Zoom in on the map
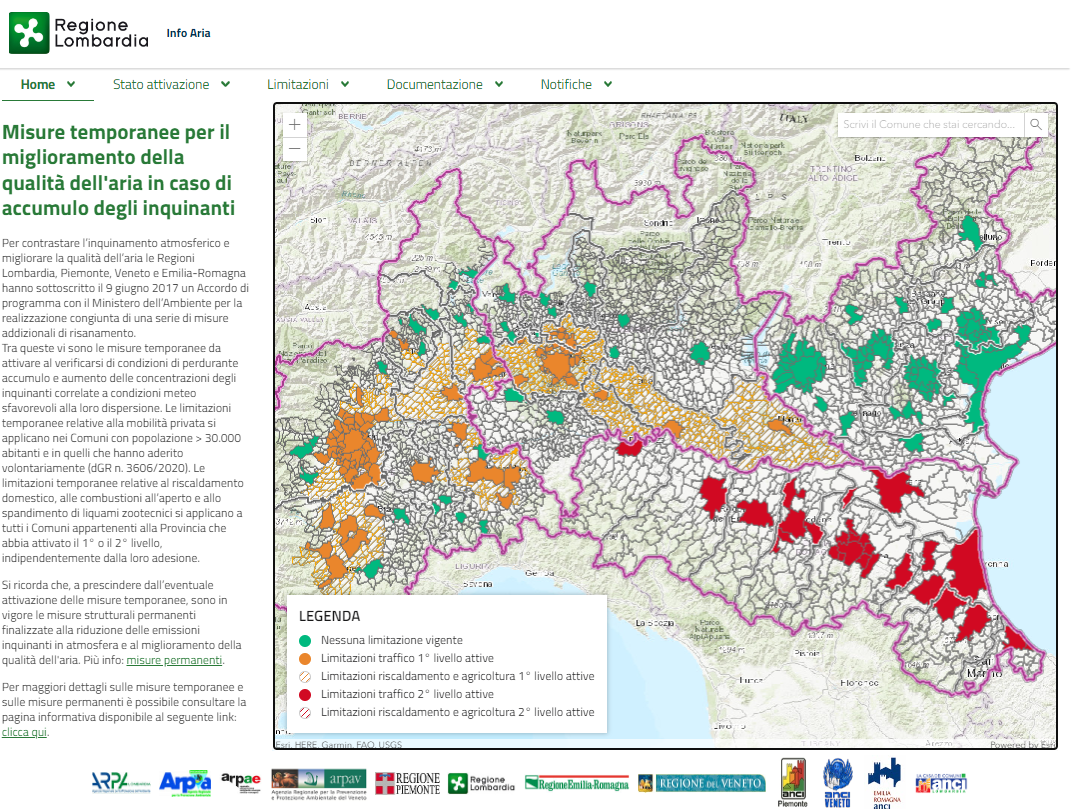Viewport: 1073px width, 809px height. coord(294,125)
